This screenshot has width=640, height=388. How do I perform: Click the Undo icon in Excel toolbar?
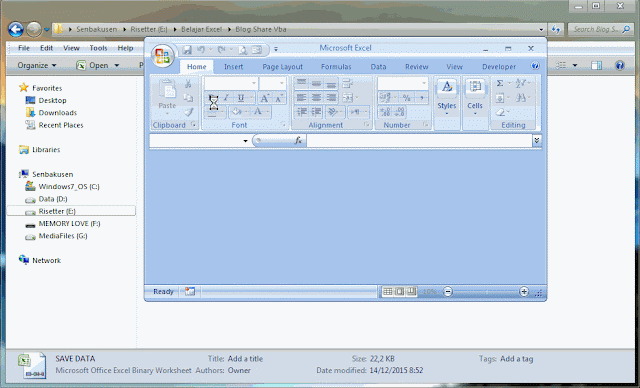coord(201,50)
